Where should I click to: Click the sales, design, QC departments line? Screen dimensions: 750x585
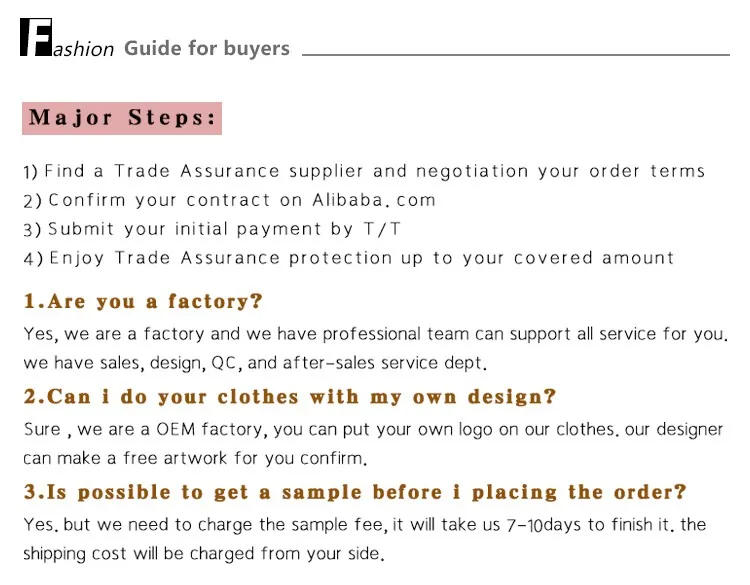point(255,362)
